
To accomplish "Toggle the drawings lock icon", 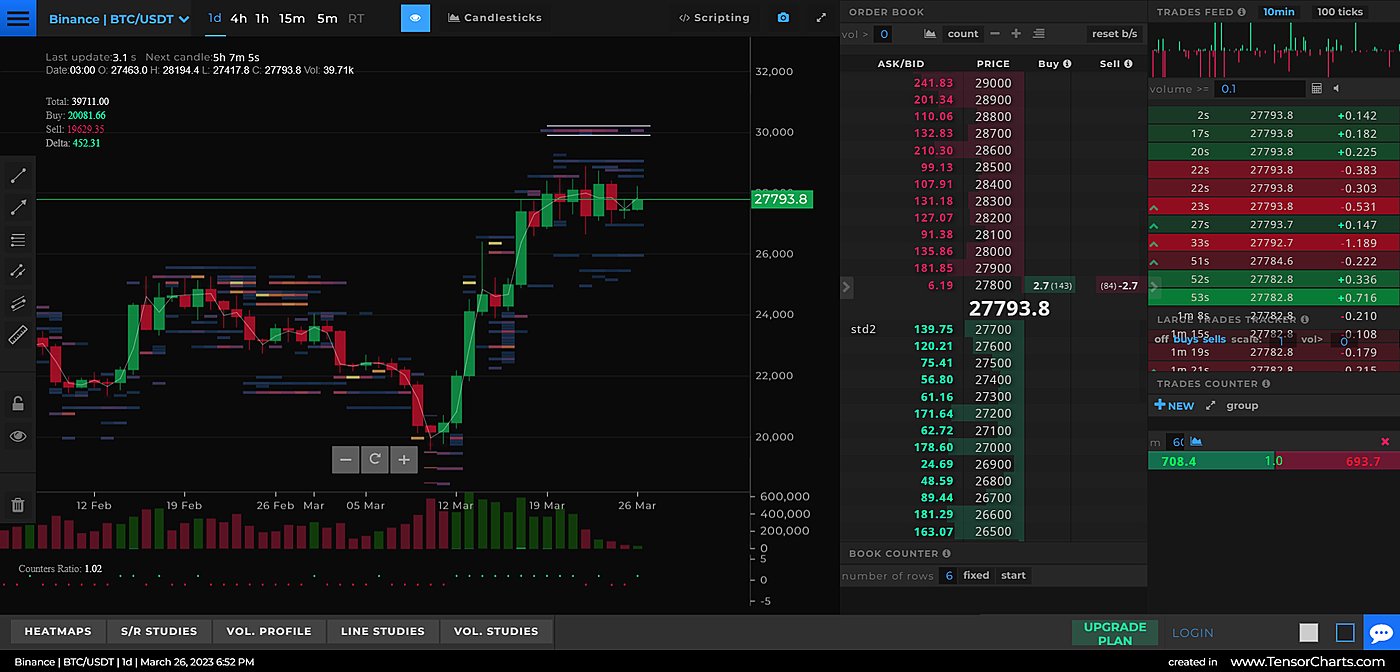I will tap(18, 404).
